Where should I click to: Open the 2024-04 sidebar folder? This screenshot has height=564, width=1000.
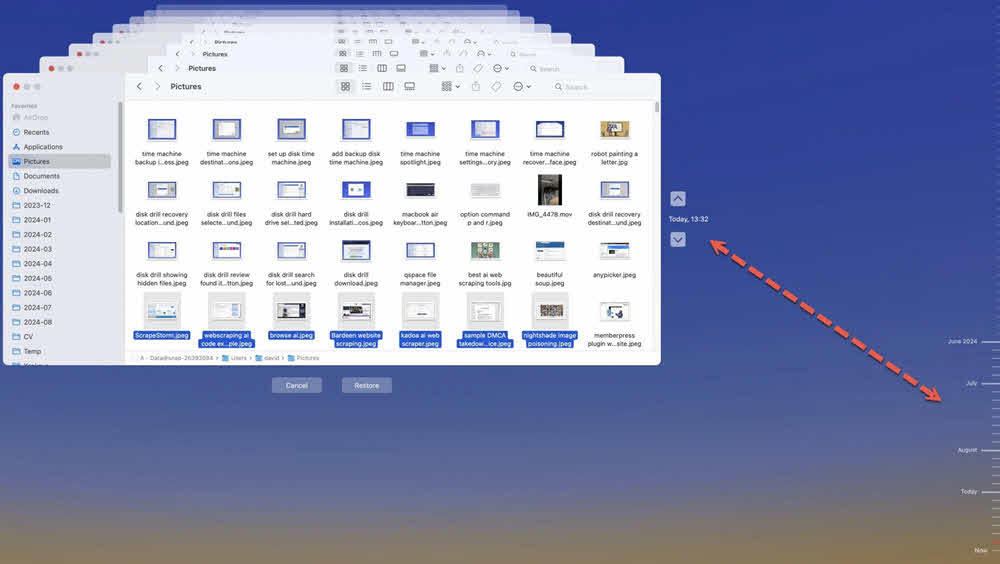pyautogui.click(x=59, y=263)
